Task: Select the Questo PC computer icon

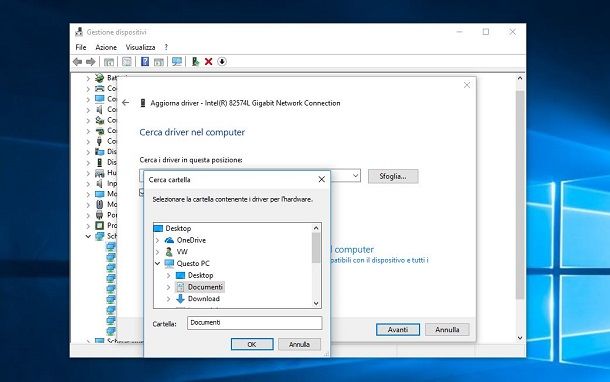Action: [169, 263]
